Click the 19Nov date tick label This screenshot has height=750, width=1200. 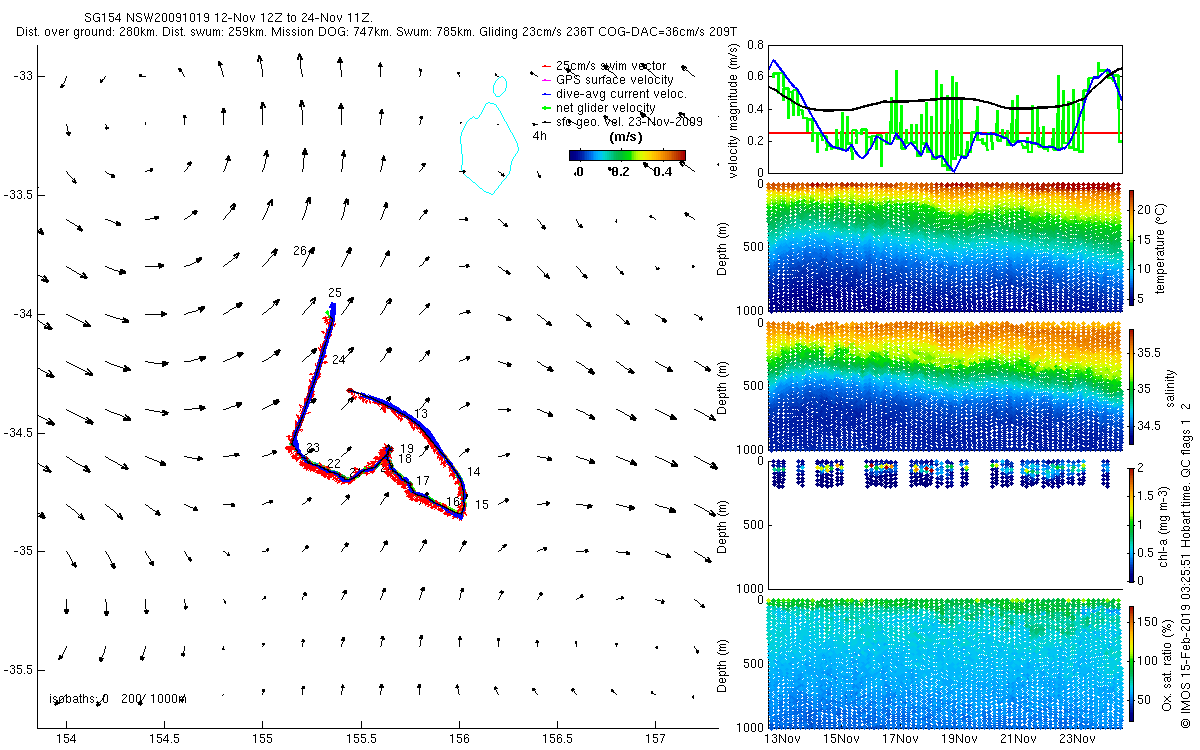[x=959, y=739]
